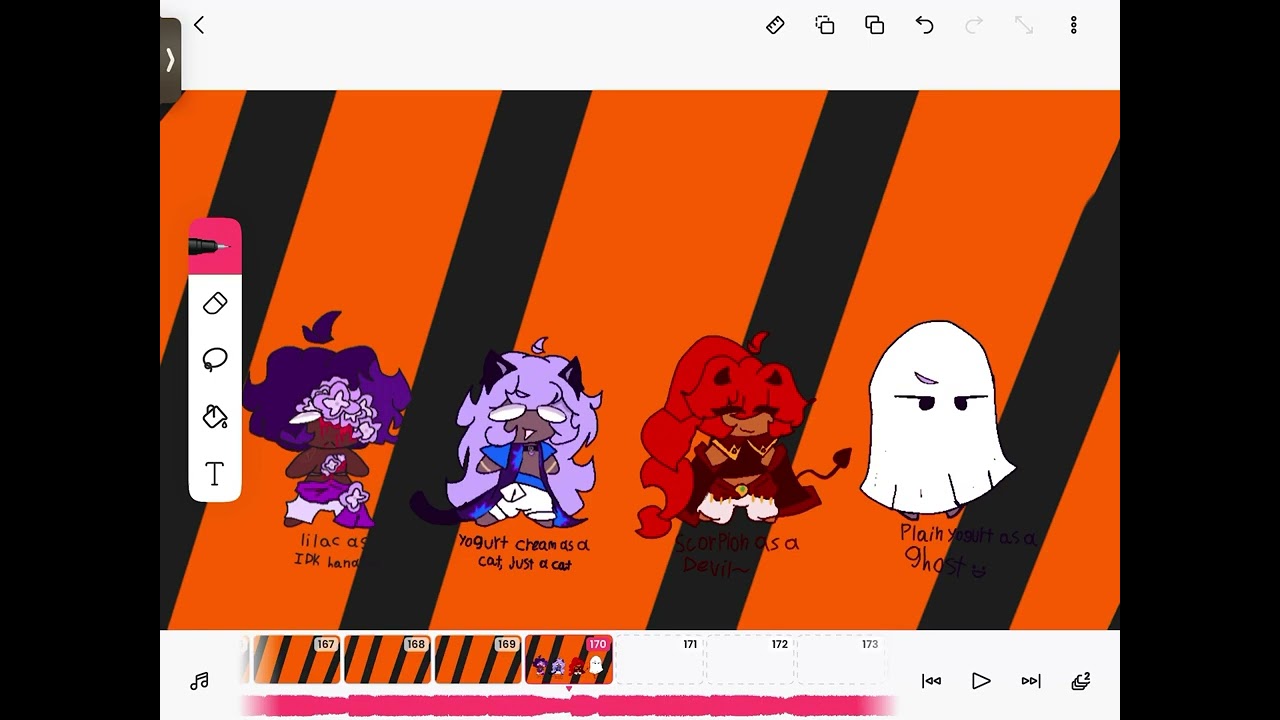1280x720 pixels.
Task: Tap the greyed-out redo arrow
Action: click(974, 25)
